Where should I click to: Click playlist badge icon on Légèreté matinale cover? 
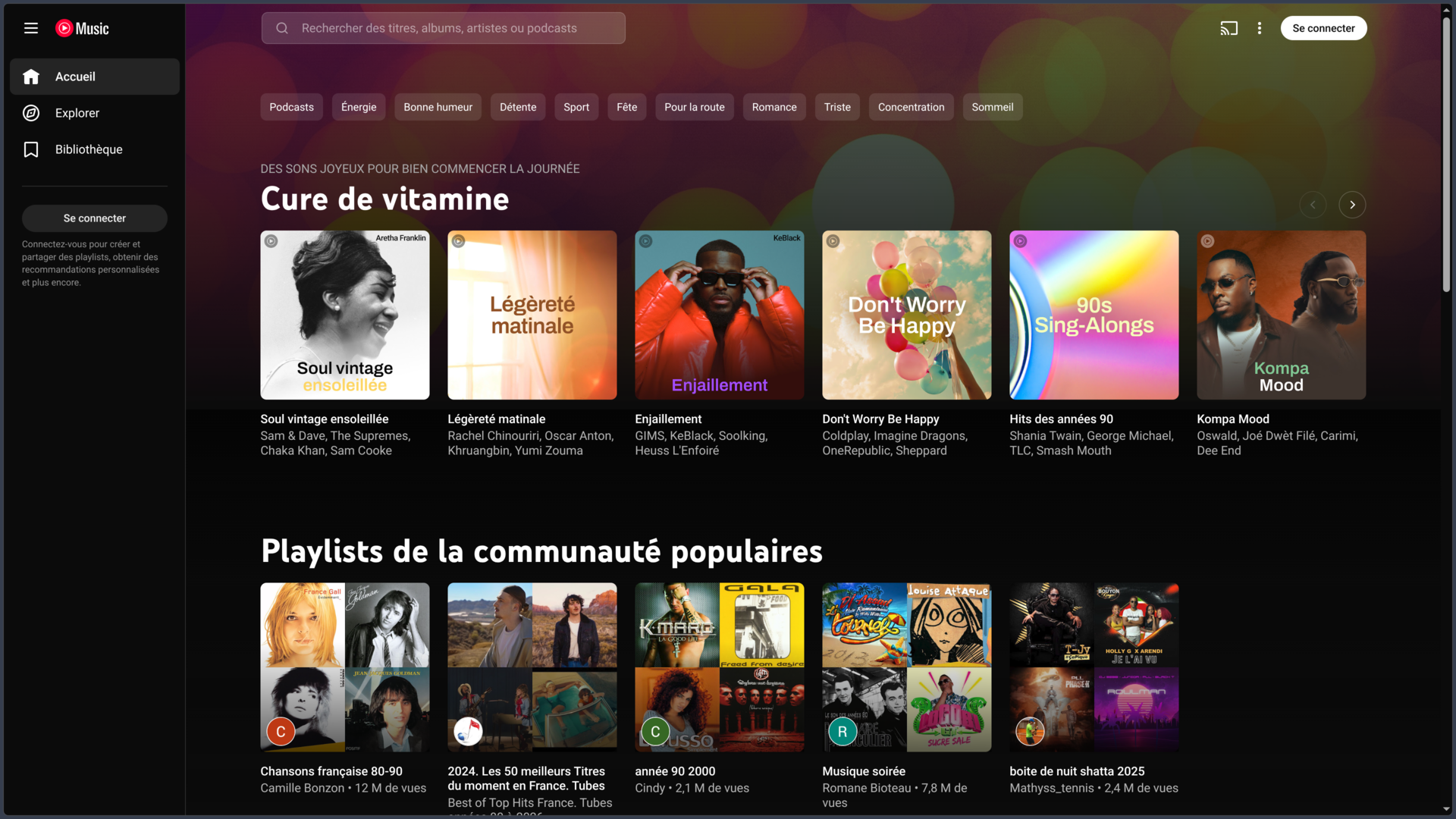[x=459, y=241]
